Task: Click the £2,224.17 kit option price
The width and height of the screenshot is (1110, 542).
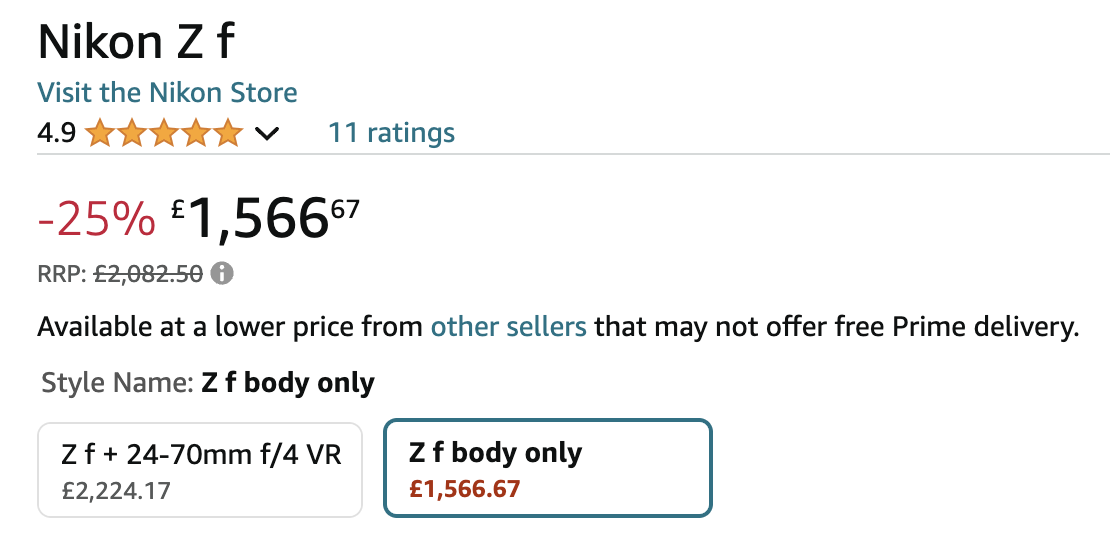Action: 116,490
